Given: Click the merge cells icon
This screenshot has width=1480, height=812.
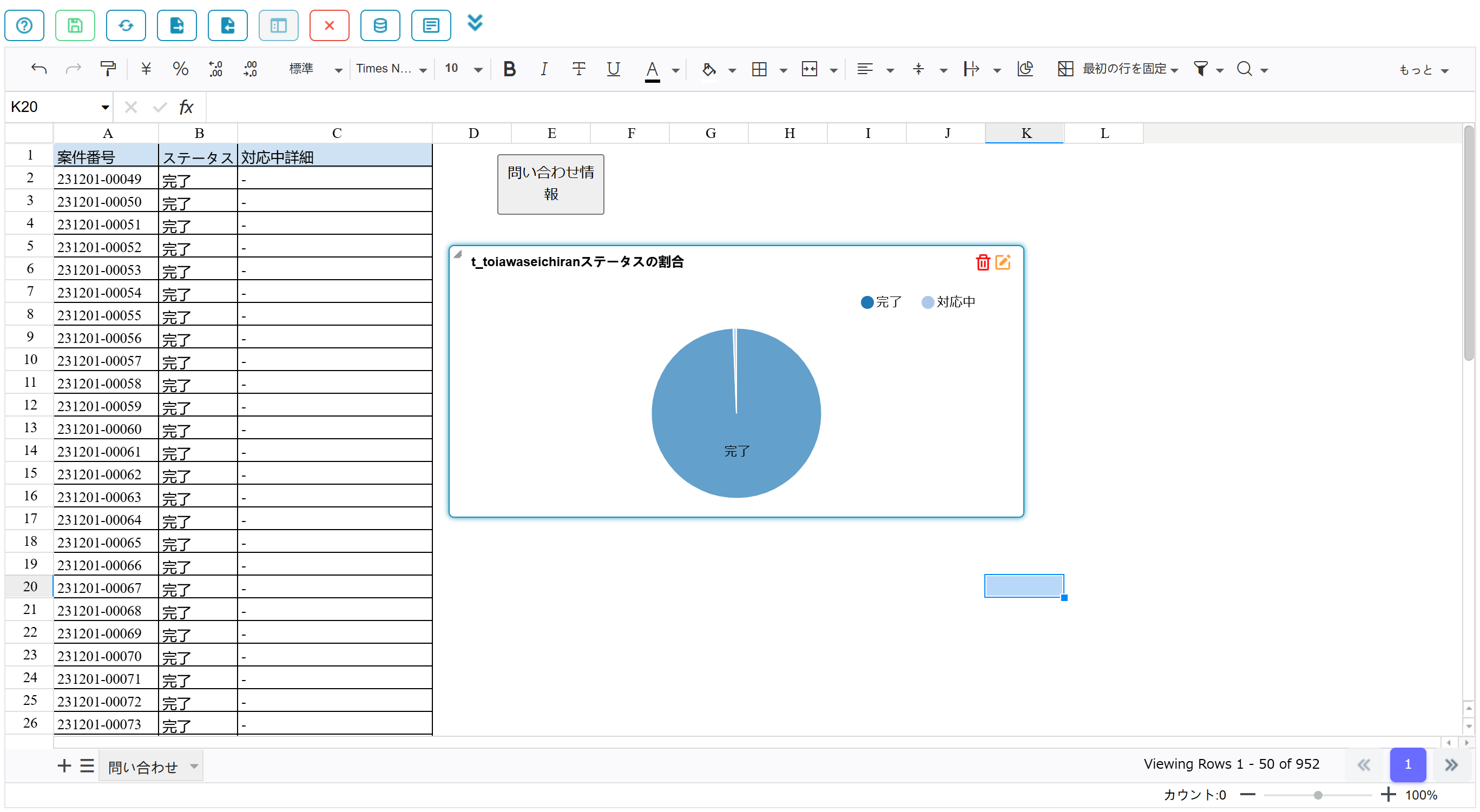Looking at the screenshot, I should click(x=810, y=69).
